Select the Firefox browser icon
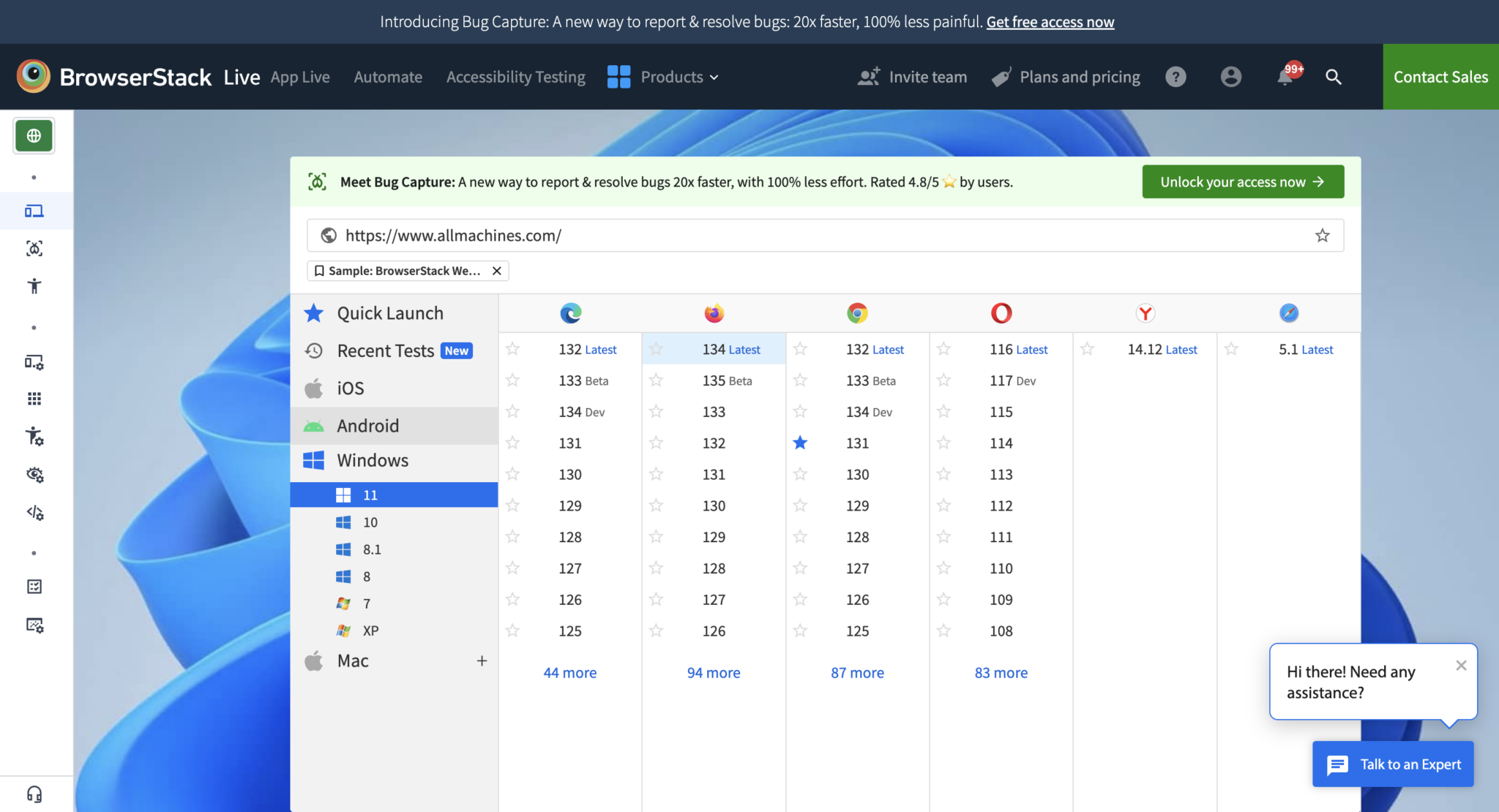The width and height of the screenshot is (1499, 812). coord(714,312)
